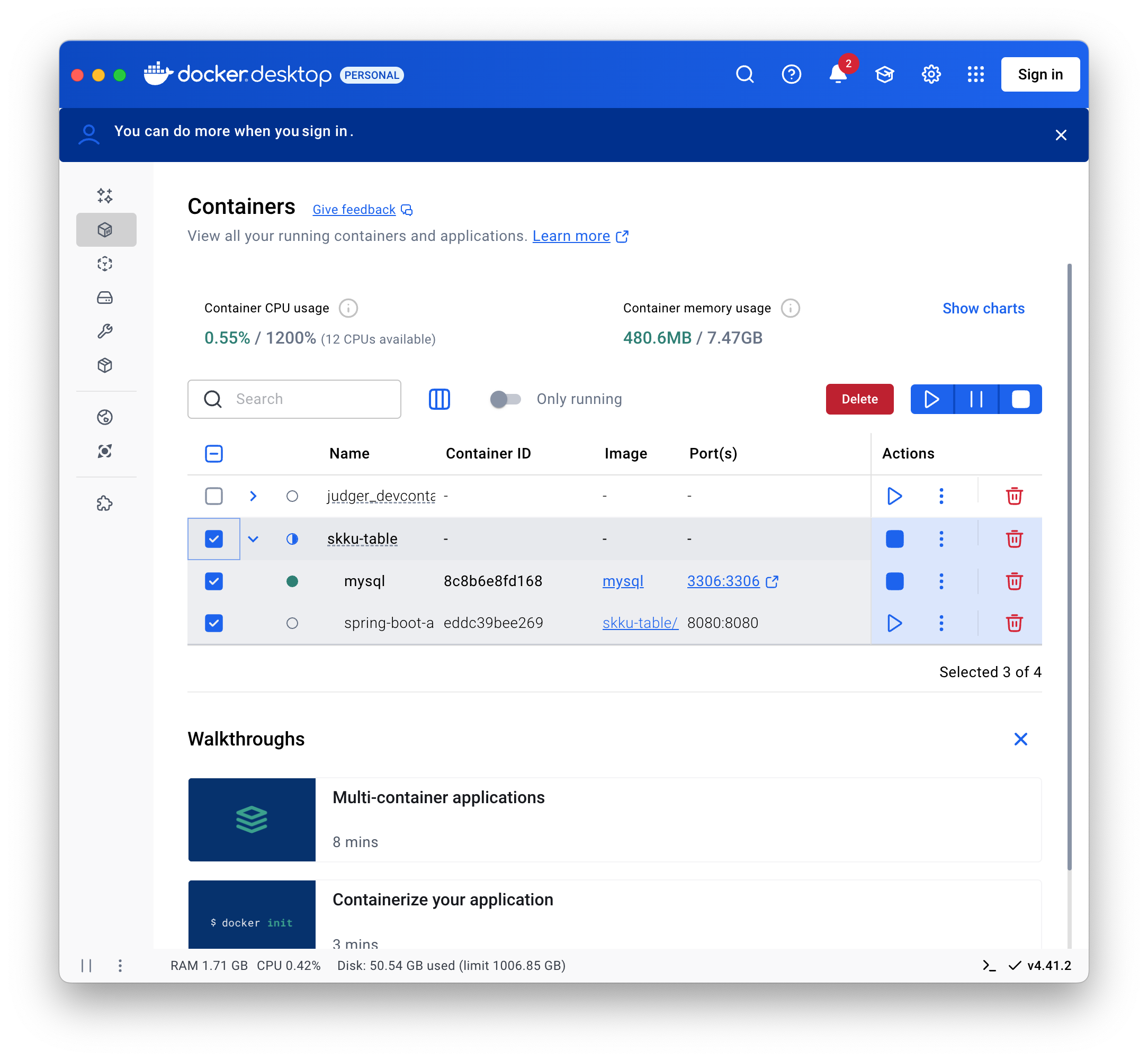Check the judger_devcontainer row checkbox

point(213,496)
